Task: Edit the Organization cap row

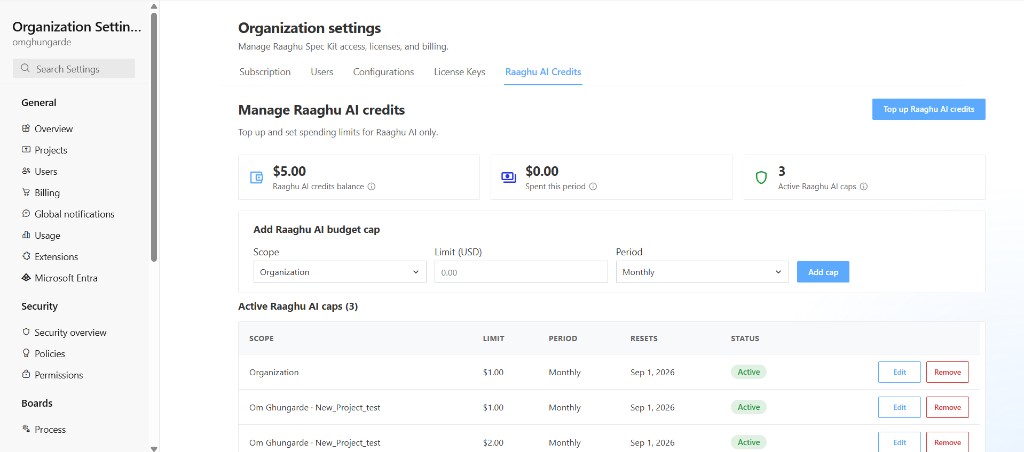Action: pyautogui.click(x=899, y=372)
